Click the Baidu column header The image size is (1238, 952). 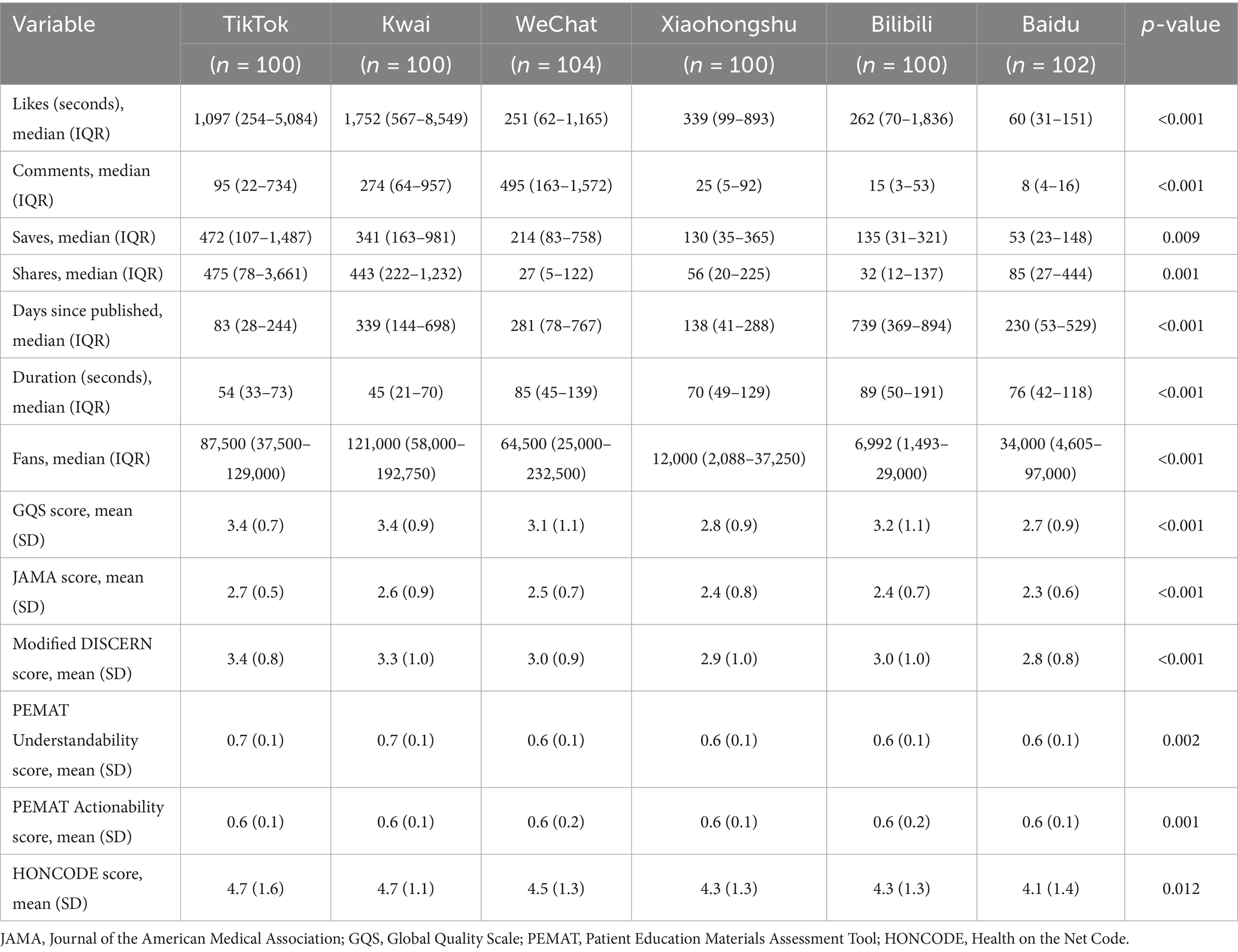click(x=1051, y=24)
